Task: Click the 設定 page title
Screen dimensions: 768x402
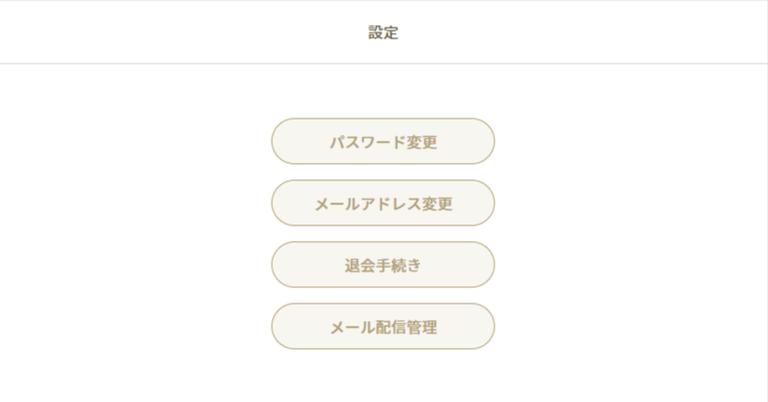Action: coord(383,32)
